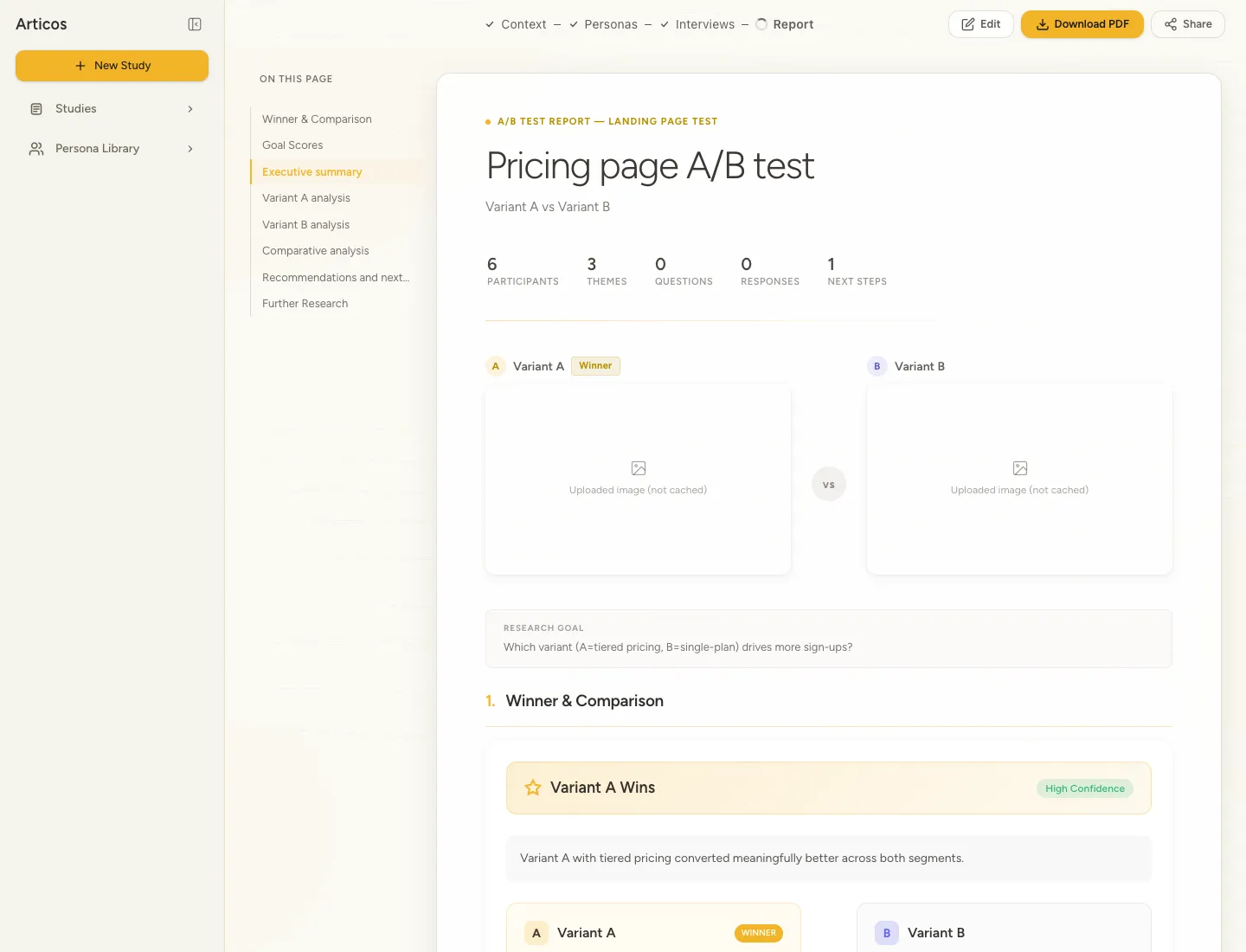The image size is (1246, 952).
Task: Open the Variant A uploaded image thumbnail
Action: [x=639, y=479]
